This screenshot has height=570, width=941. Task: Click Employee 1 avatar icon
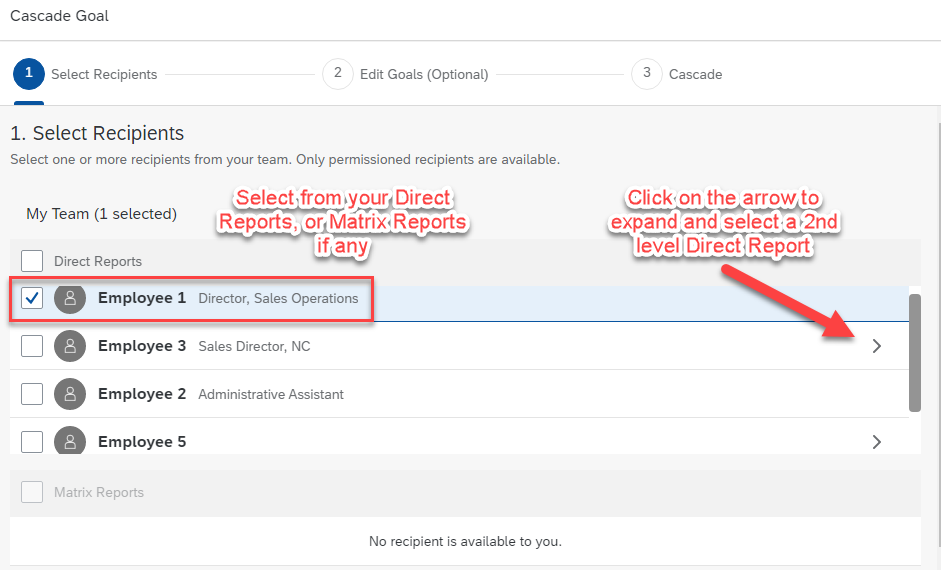(x=70, y=298)
